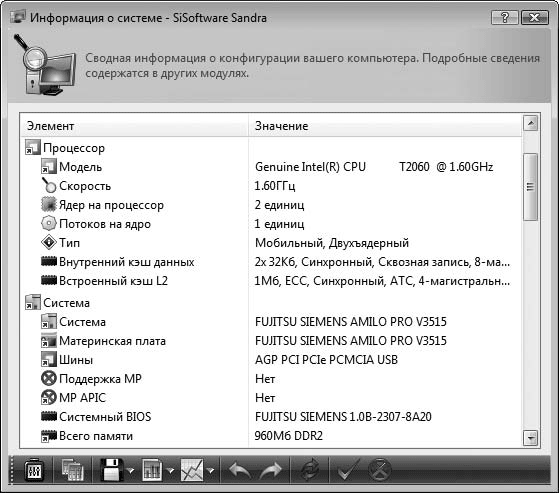The image size is (559, 493).
Task: Click the Система sub-row icon
Action: click(48, 322)
